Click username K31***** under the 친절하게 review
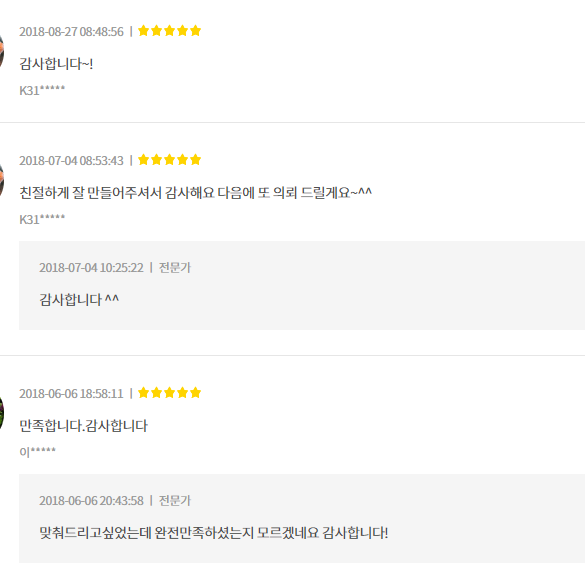The image size is (585, 570). [42, 219]
